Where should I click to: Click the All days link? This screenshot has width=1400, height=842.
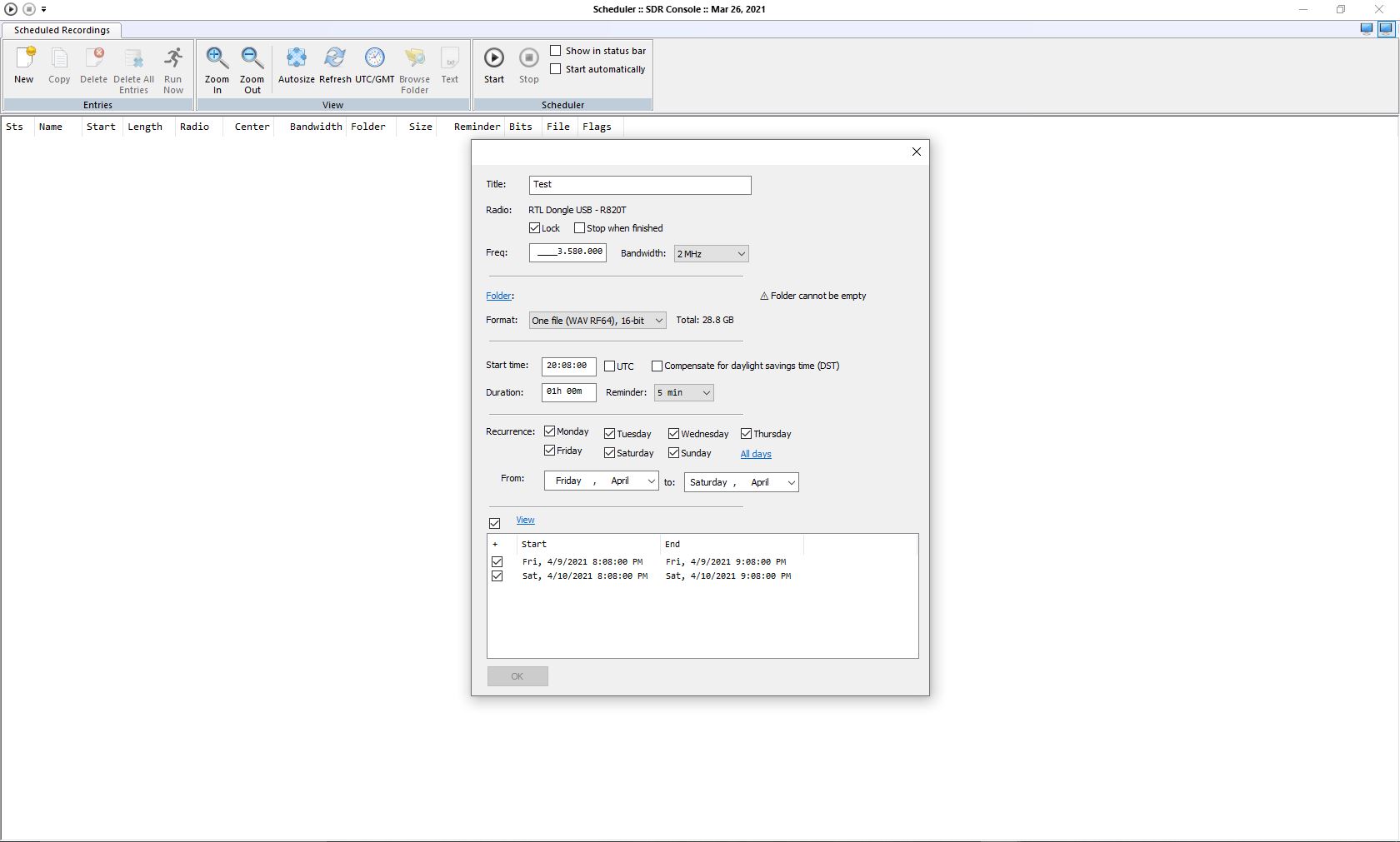(756, 454)
